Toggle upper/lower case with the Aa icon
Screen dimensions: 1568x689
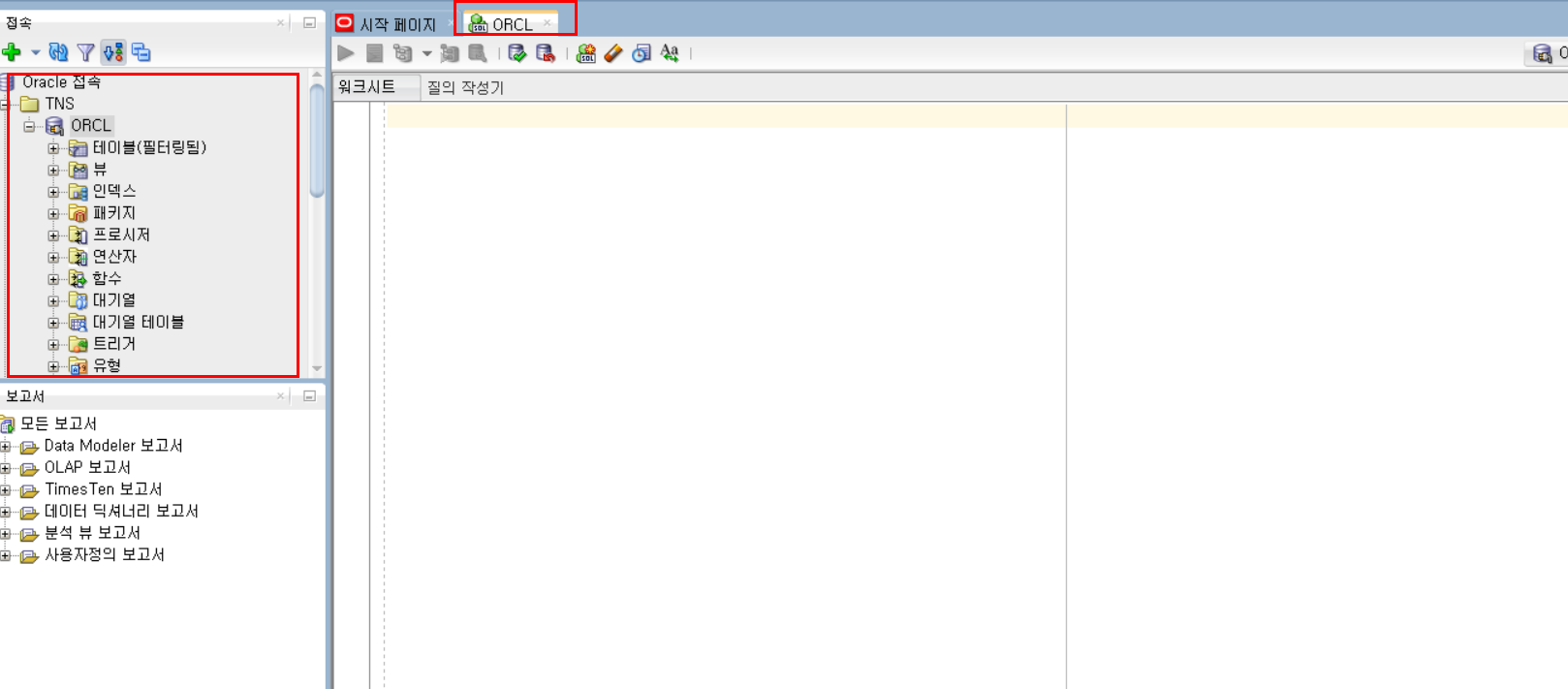point(670,53)
